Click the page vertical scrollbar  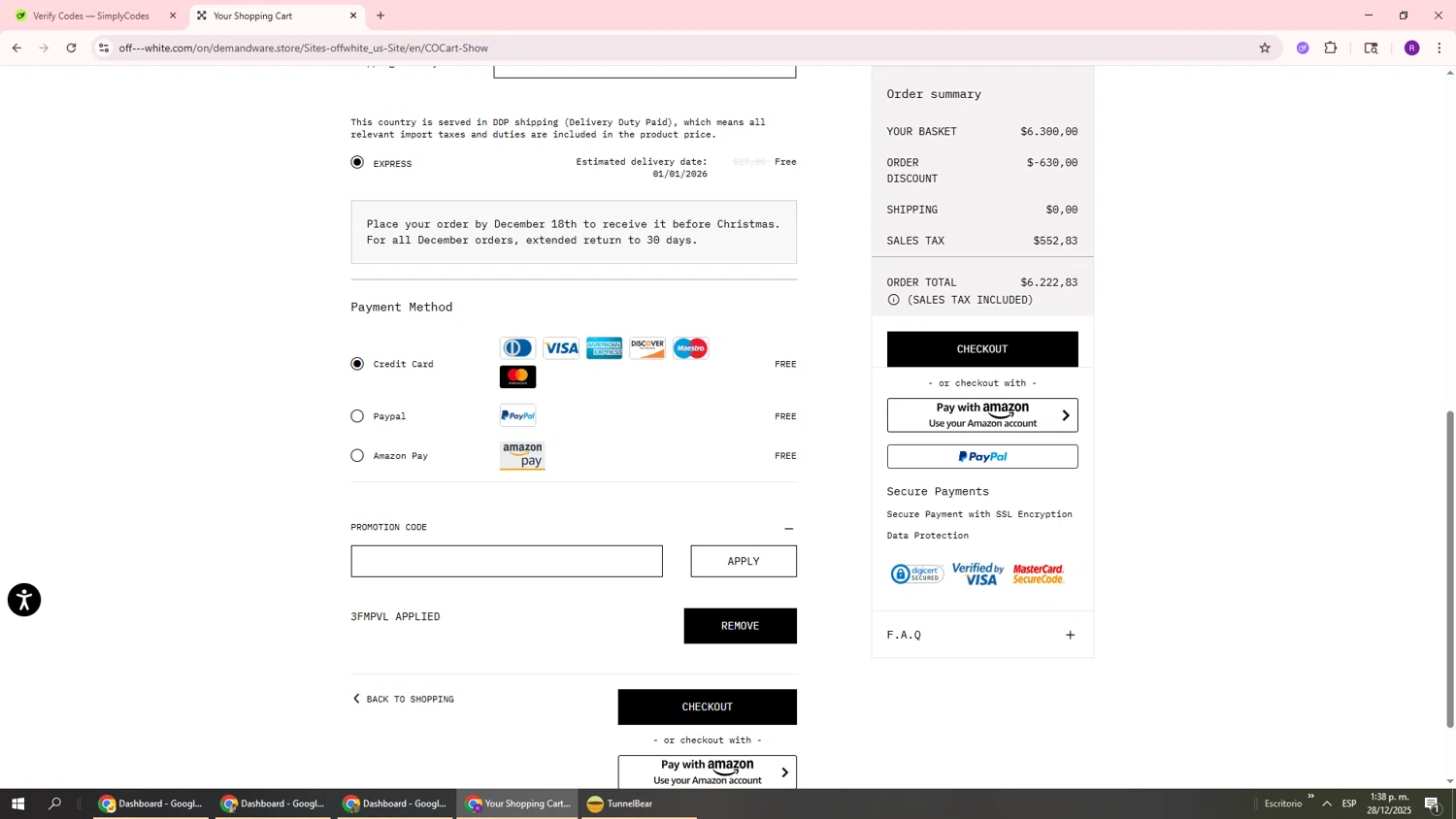(1450, 568)
